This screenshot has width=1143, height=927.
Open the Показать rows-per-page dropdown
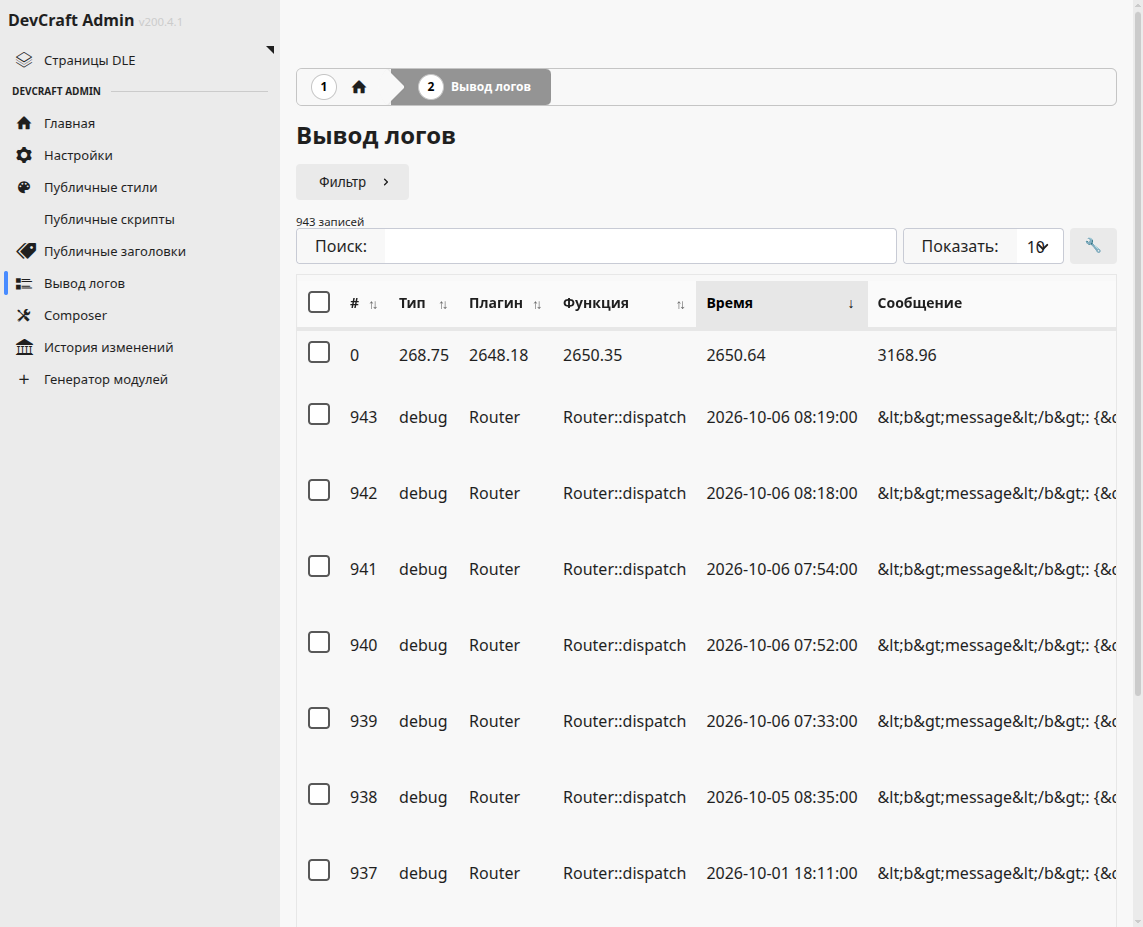pos(1039,246)
